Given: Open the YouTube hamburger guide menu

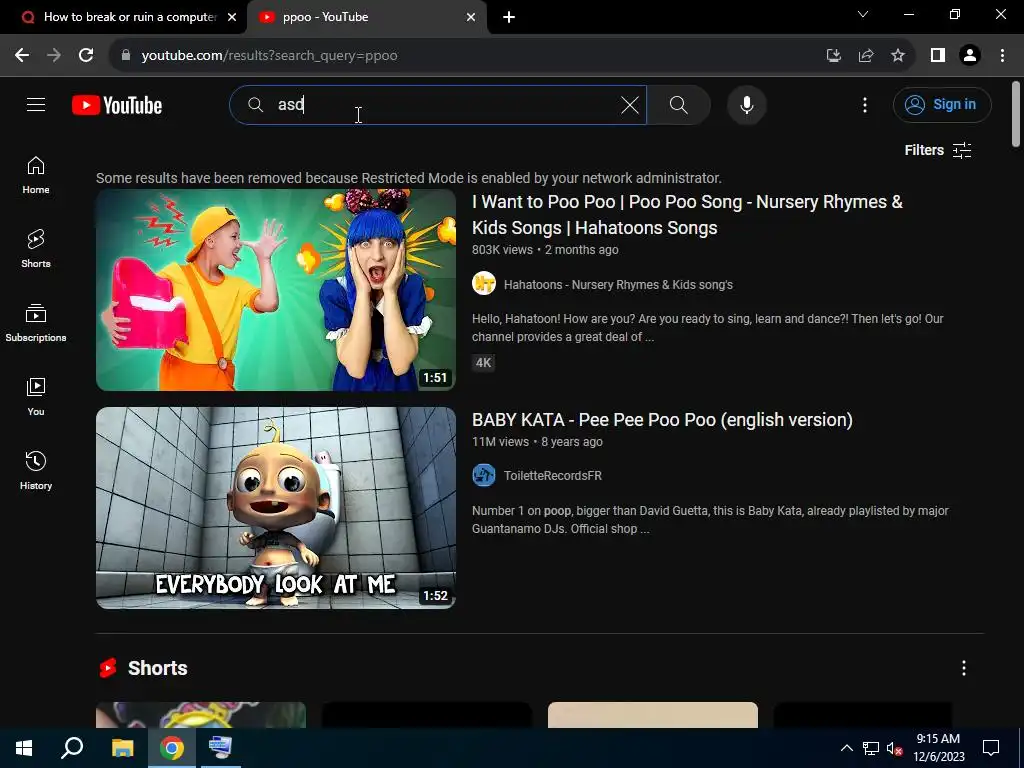Looking at the screenshot, I should [x=36, y=104].
